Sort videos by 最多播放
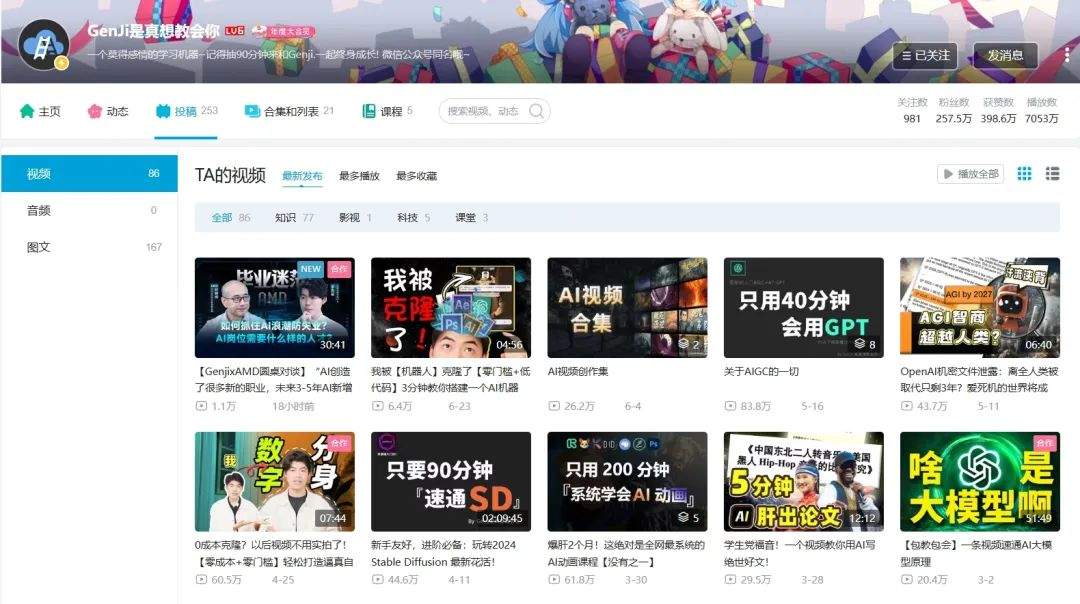Viewport: 1080px width, 604px height. [359, 176]
